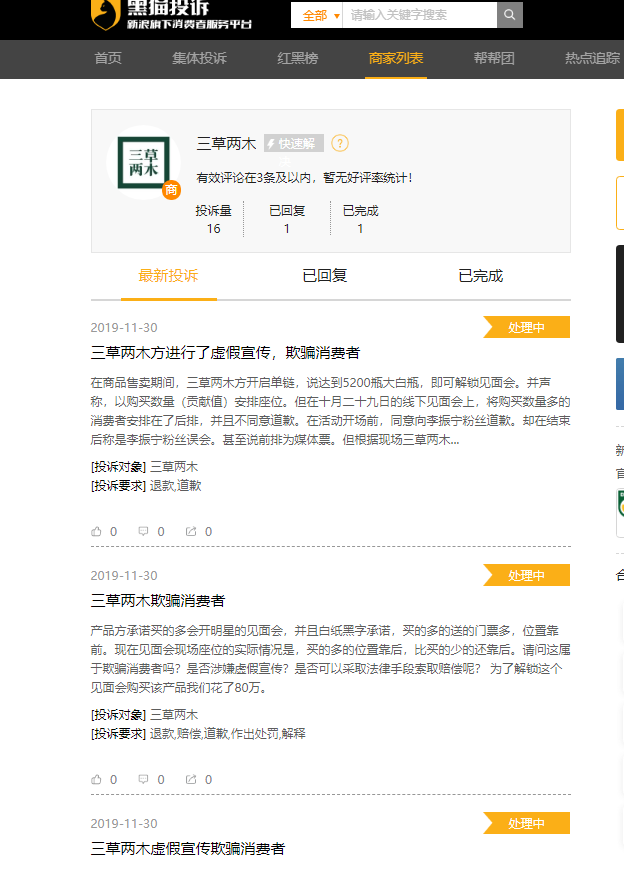The width and height of the screenshot is (624, 872).
Task: Switch to the 已完成 tab
Action: click(480, 276)
